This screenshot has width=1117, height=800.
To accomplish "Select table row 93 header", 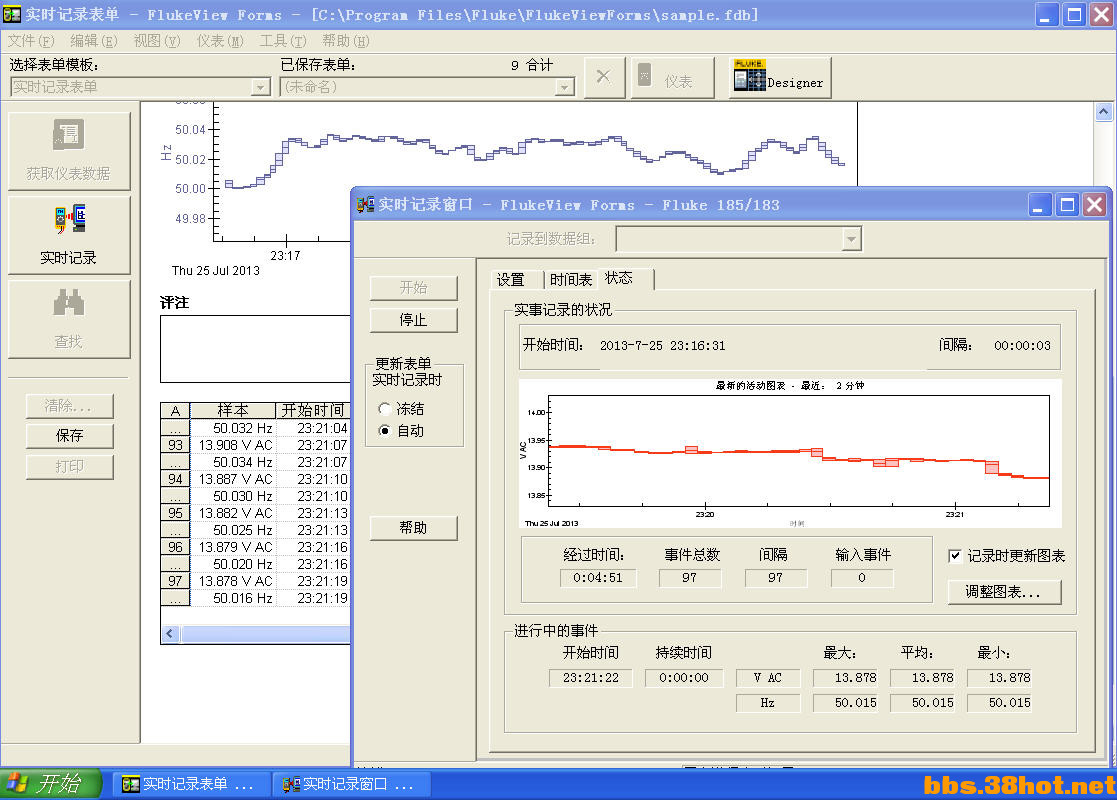I will tap(175, 445).
